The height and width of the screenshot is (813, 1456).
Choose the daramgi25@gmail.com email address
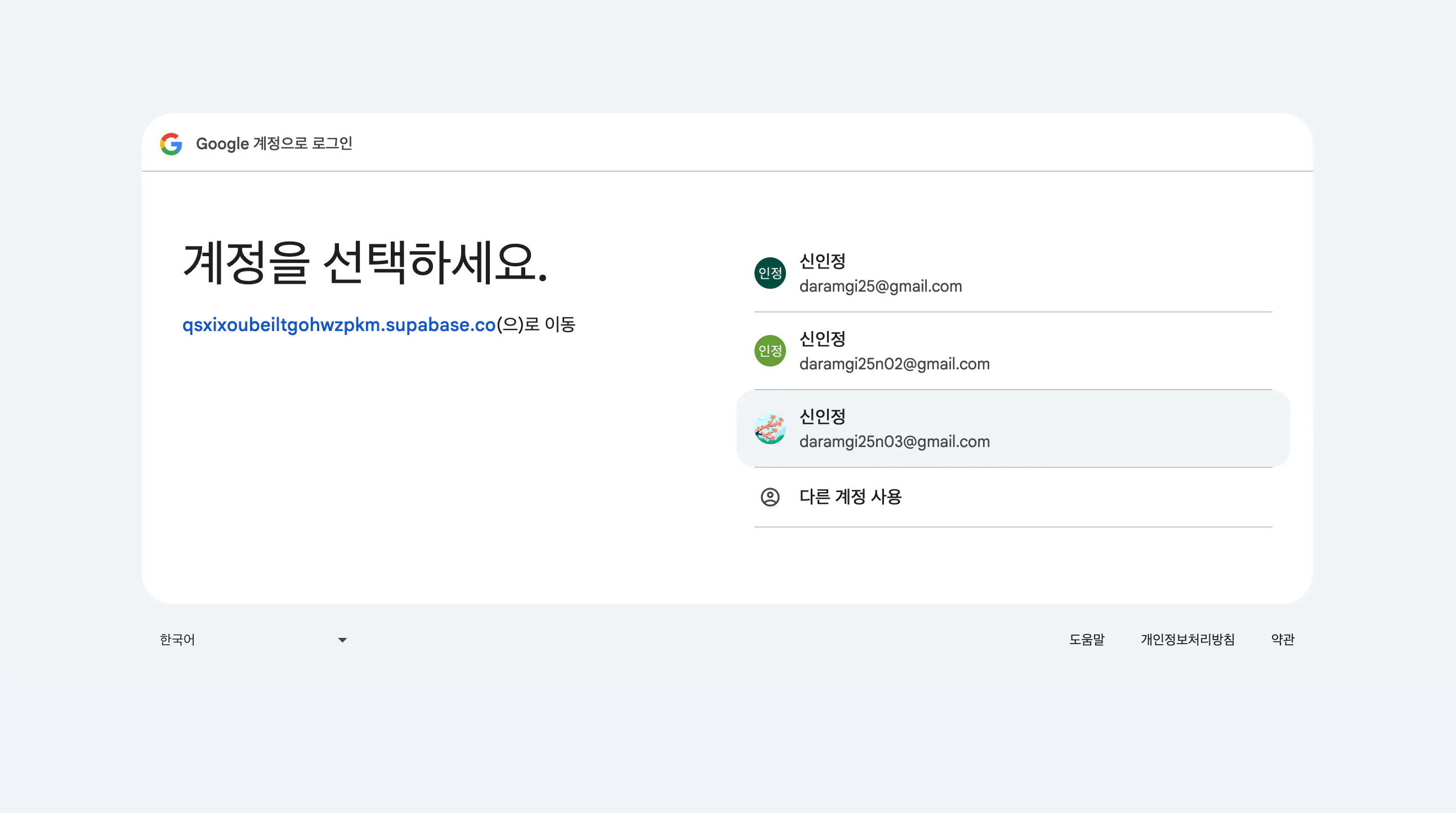coord(880,286)
